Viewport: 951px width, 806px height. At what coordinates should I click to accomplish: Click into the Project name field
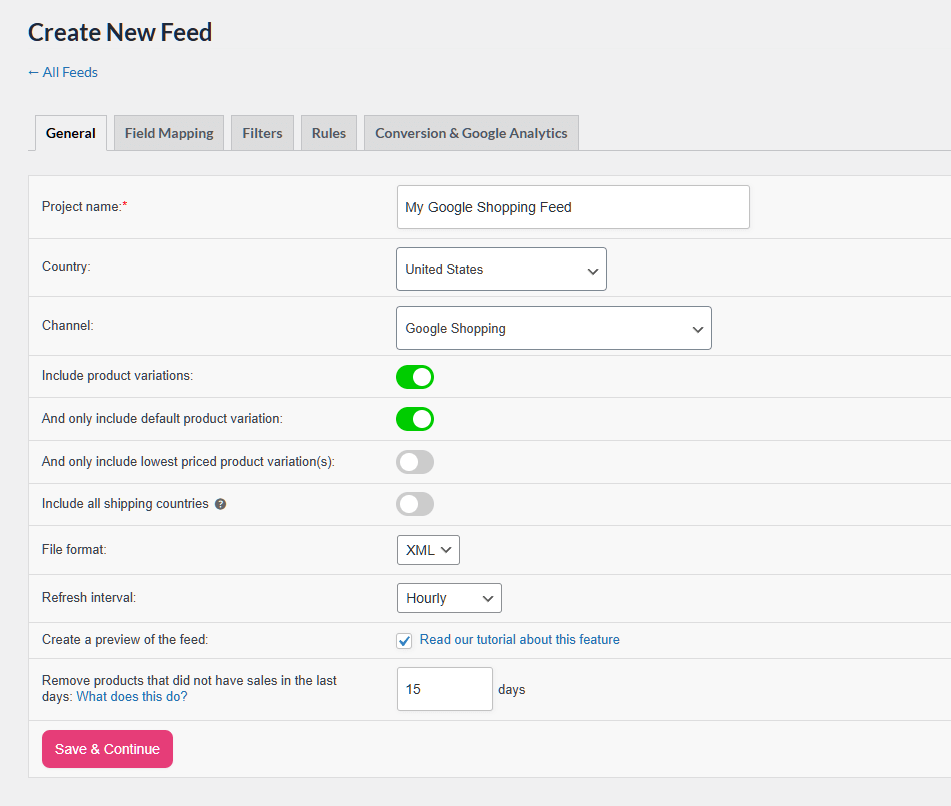[573, 207]
